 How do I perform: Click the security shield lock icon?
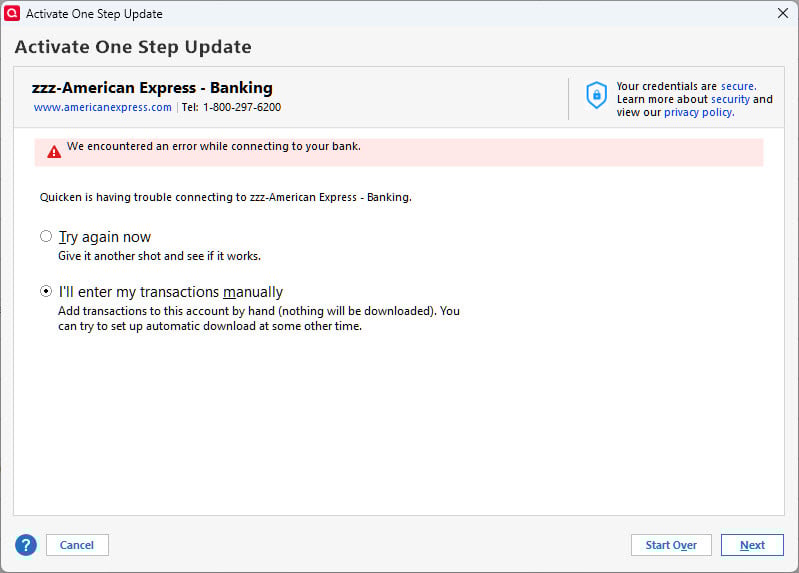pyautogui.click(x=596, y=95)
